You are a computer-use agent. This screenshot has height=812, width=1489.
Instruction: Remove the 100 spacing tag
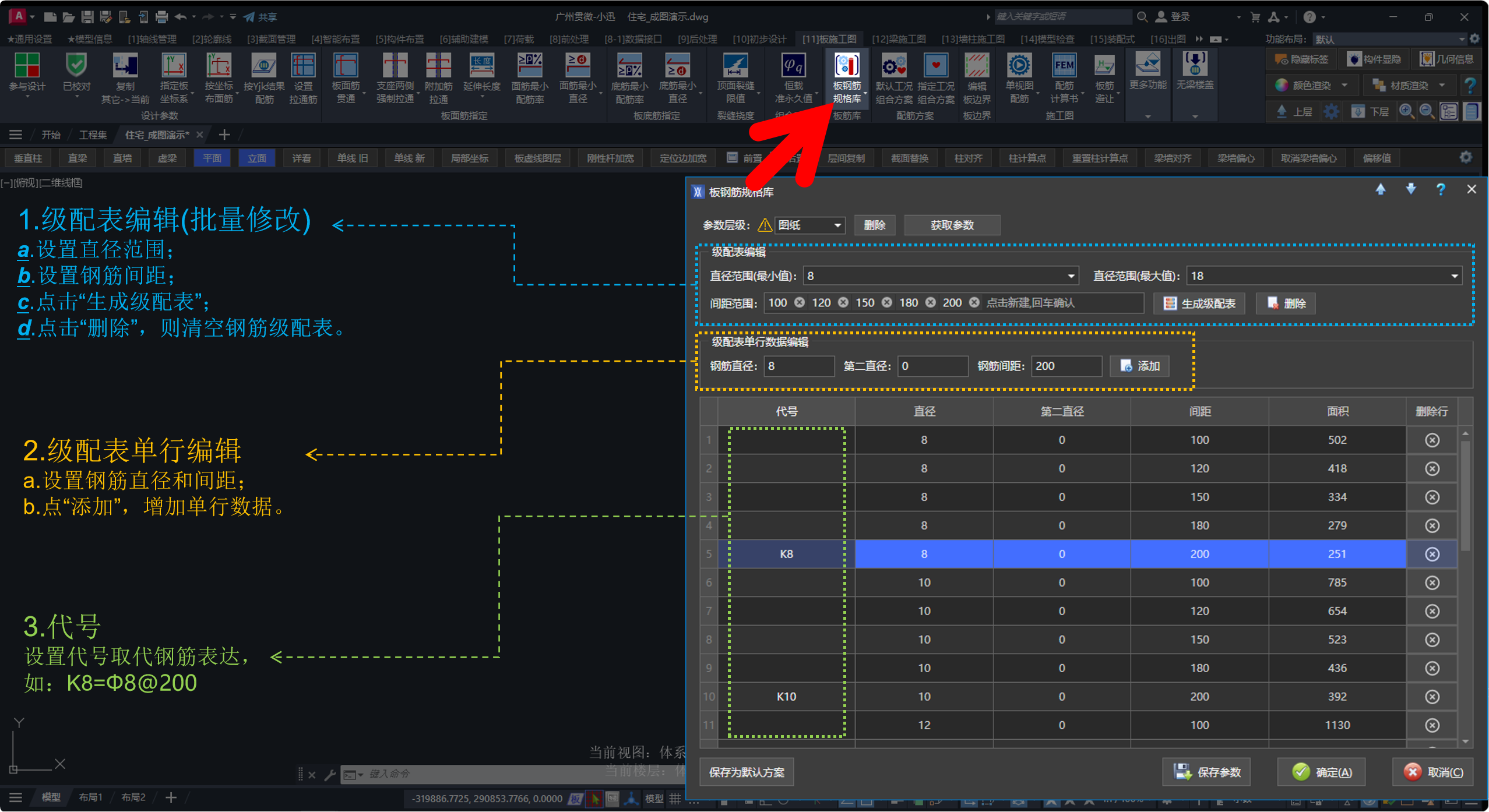tap(800, 302)
